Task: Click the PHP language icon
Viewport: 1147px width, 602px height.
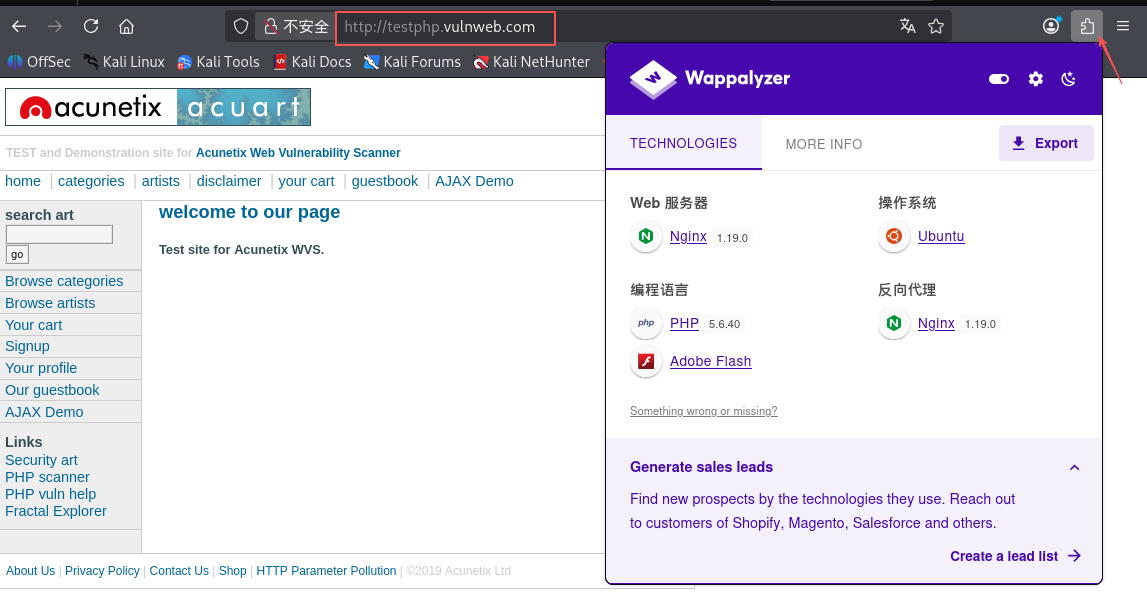Action: click(x=646, y=323)
